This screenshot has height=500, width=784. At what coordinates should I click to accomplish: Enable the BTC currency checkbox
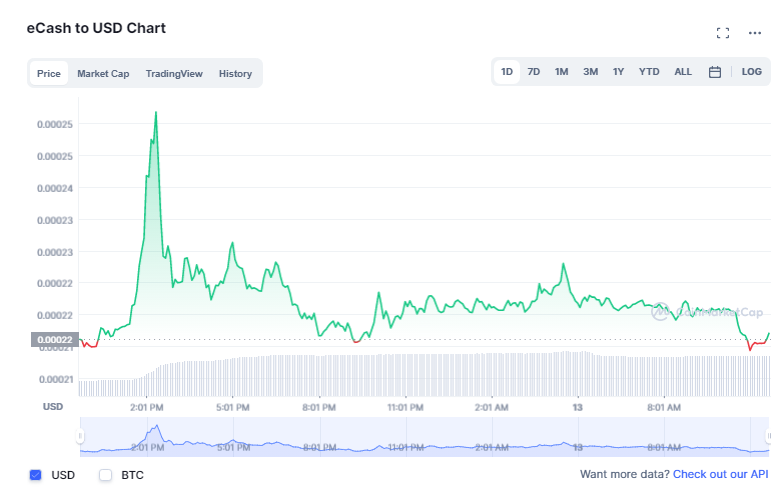coord(106,474)
